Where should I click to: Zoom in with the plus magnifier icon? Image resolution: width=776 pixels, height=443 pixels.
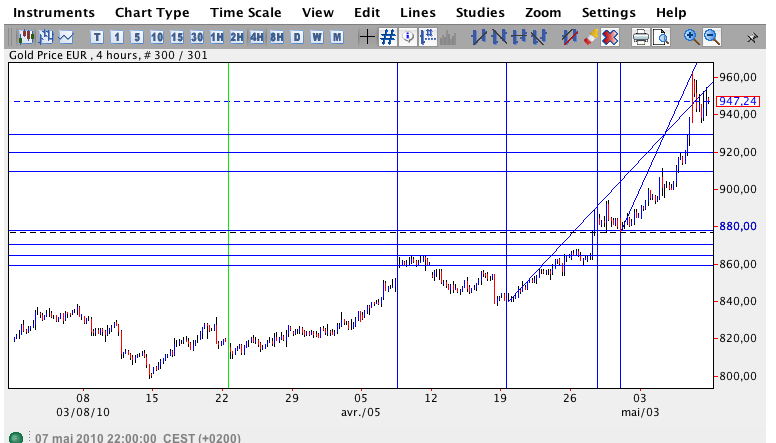[x=691, y=37]
